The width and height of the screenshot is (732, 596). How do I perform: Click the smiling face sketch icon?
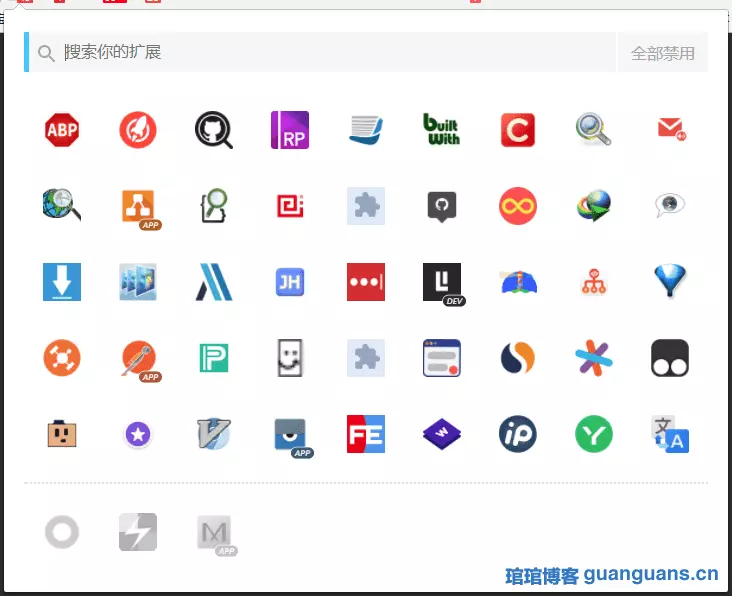pyautogui.click(x=290, y=358)
